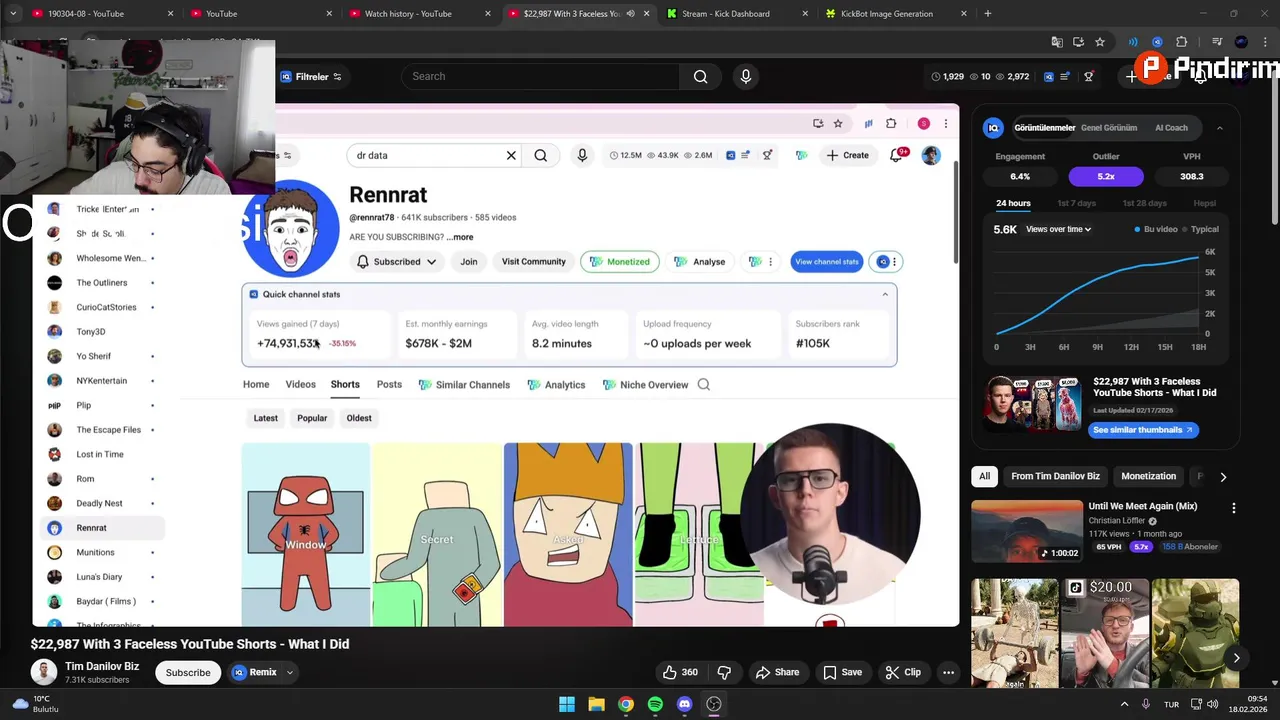Dislike the video
This screenshot has height=720, width=1280.
click(x=724, y=672)
